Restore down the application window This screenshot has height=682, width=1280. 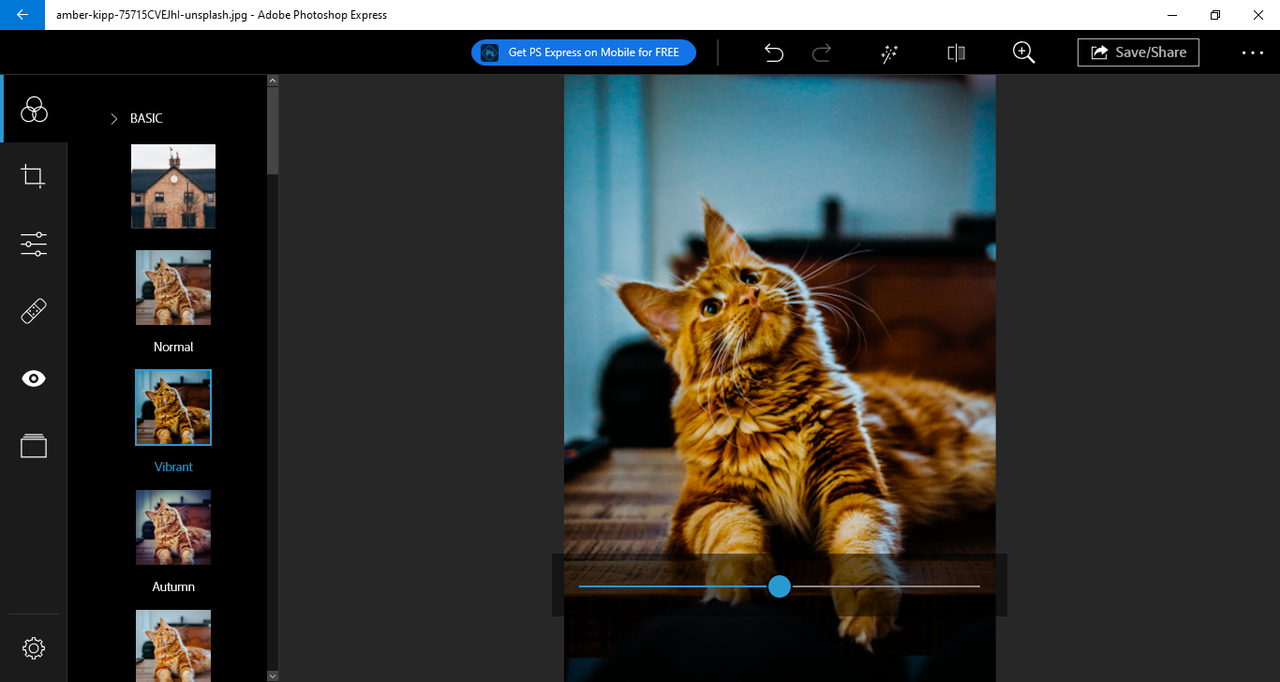(x=1215, y=15)
